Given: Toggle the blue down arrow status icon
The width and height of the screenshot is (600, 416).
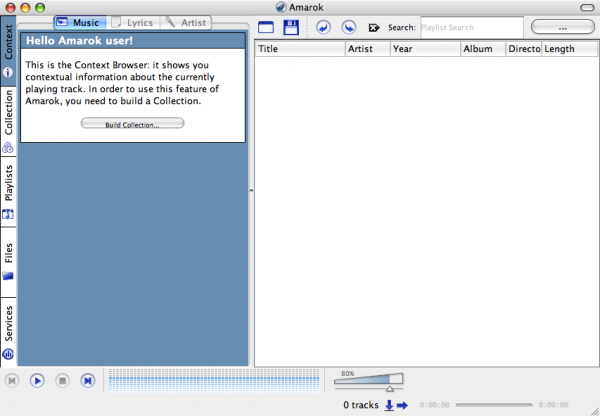Looking at the screenshot, I should pyautogui.click(x=389, y=405).
